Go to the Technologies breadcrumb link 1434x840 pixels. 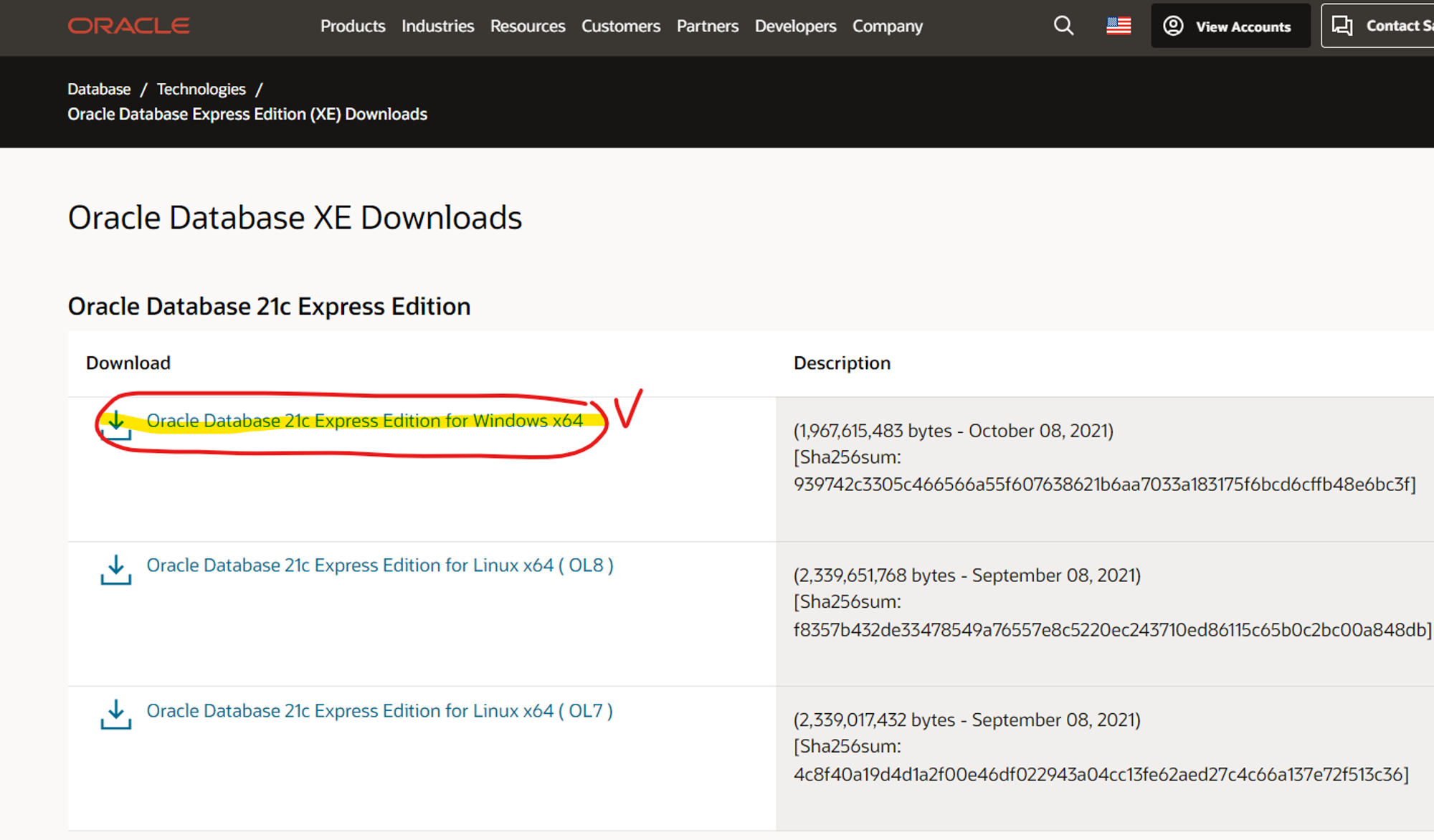[201, 89]
